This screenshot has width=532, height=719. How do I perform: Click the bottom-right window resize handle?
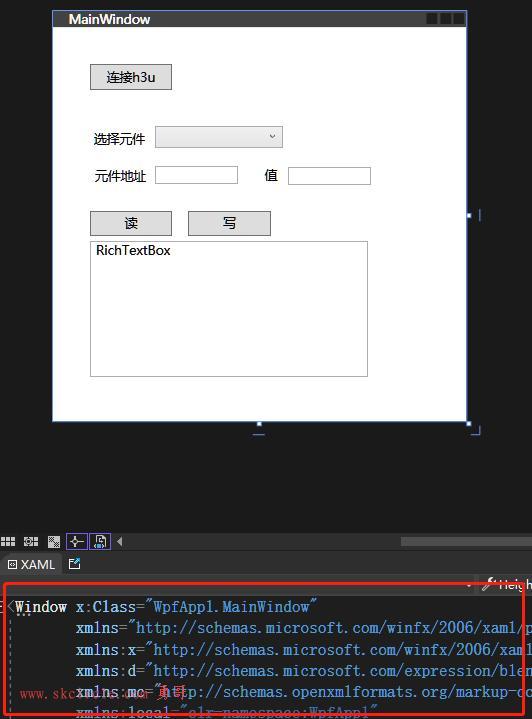[469, 423]
